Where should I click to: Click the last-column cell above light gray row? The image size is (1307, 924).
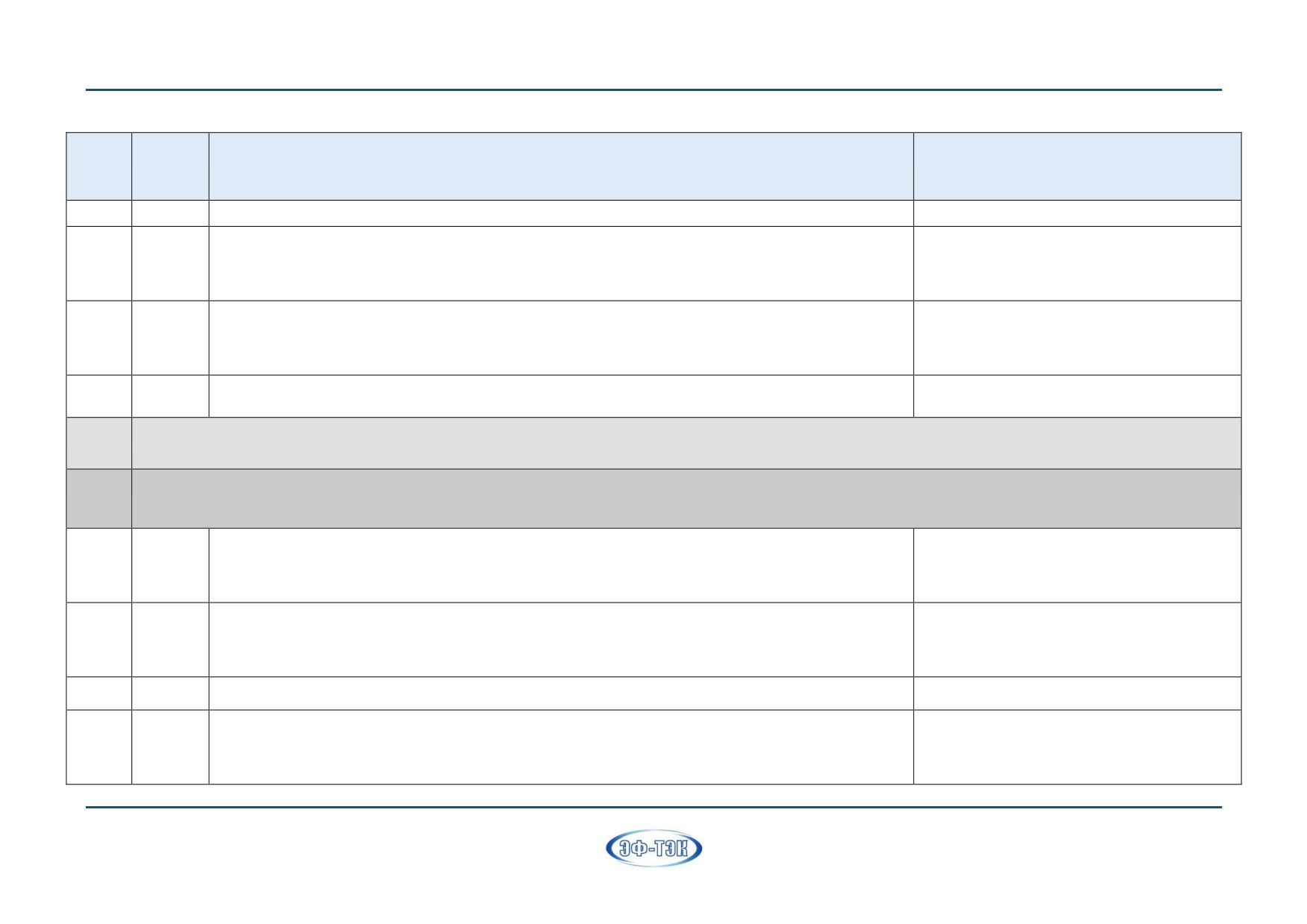pyautogui.click(x=1077, y=396)
